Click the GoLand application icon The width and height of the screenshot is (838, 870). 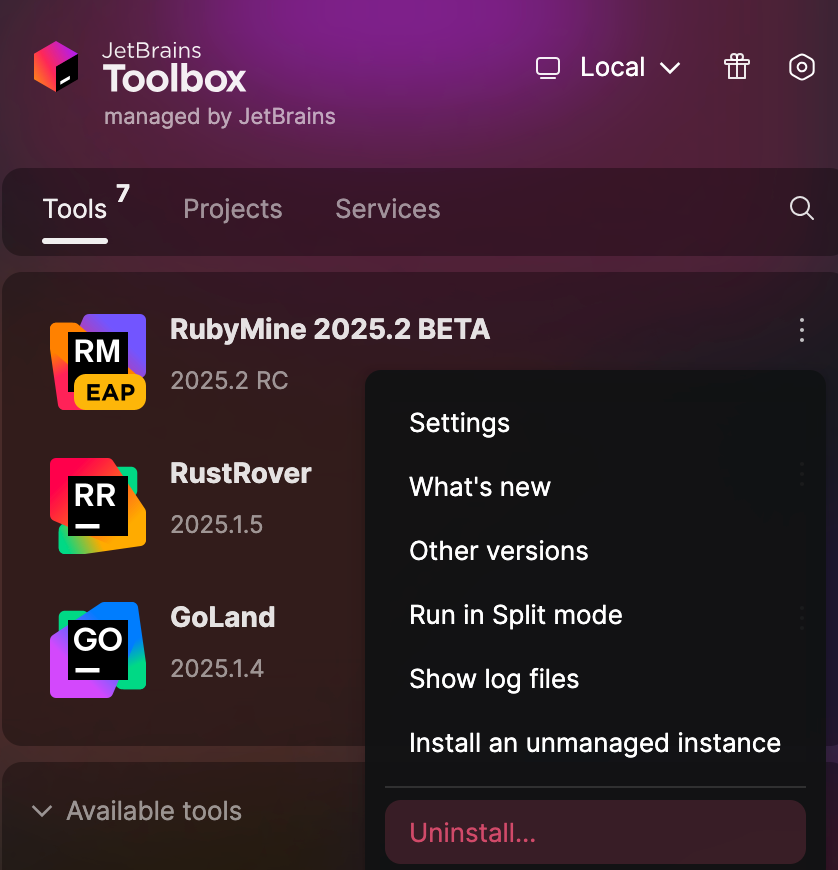point(97,649)
